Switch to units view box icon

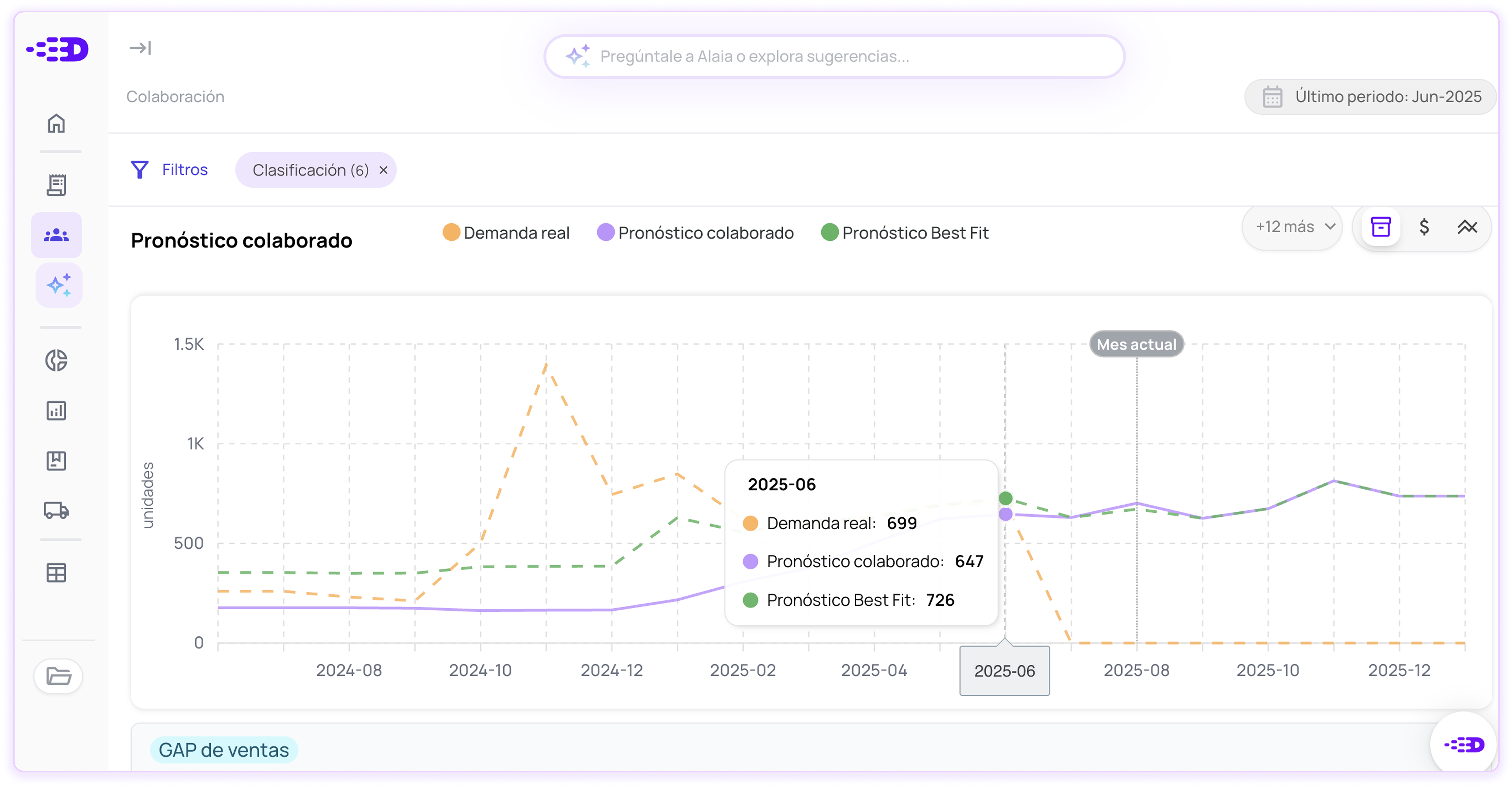1380,226
